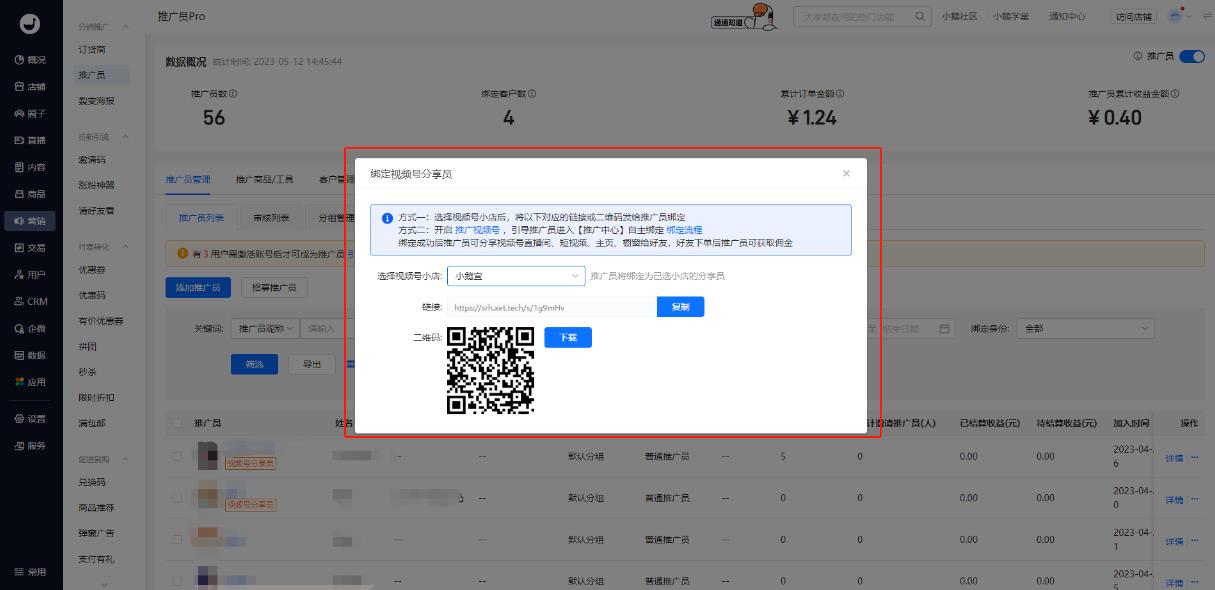
Task: Open 交易 transactions in the left sidebar
Action: click(x=30, y=247)
